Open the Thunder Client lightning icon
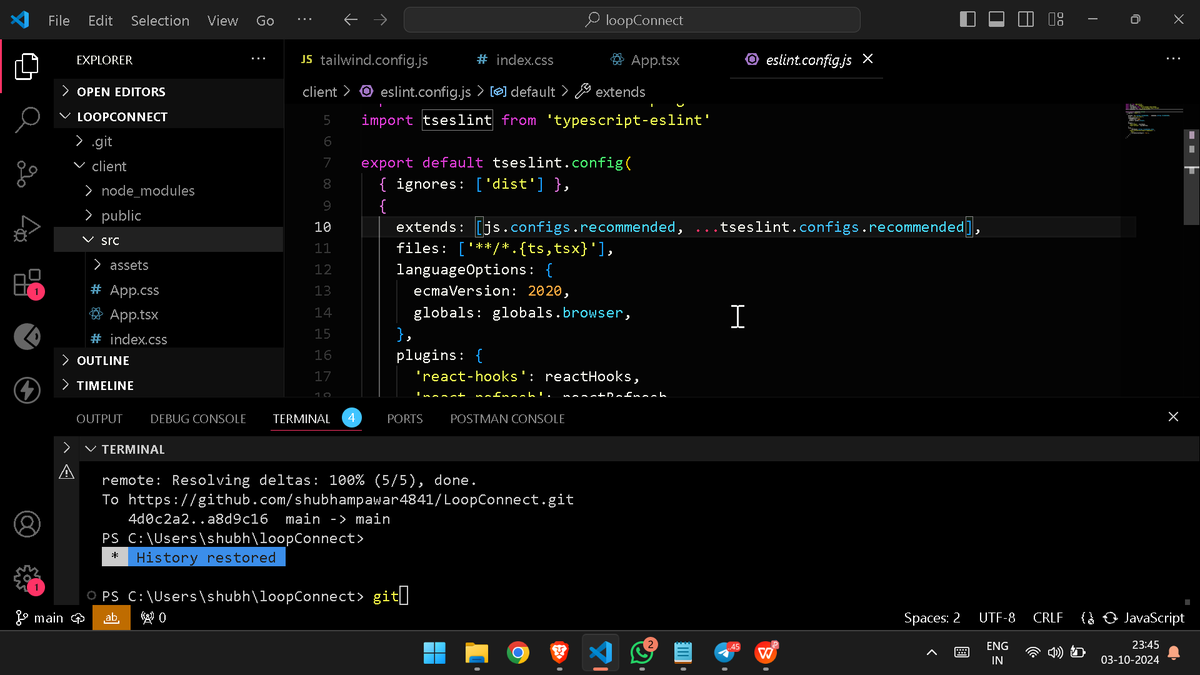 pos(27,390)
